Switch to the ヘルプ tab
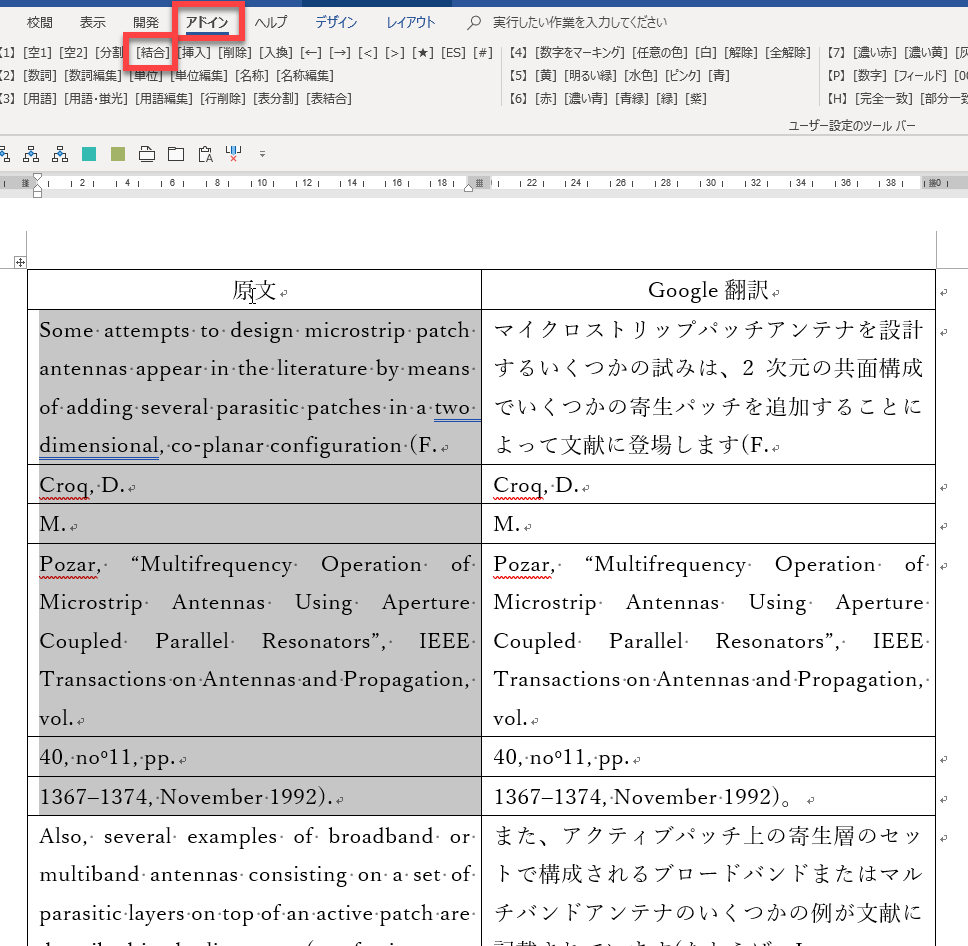Viewport: 968px width, 946px height. pos(270,23)
